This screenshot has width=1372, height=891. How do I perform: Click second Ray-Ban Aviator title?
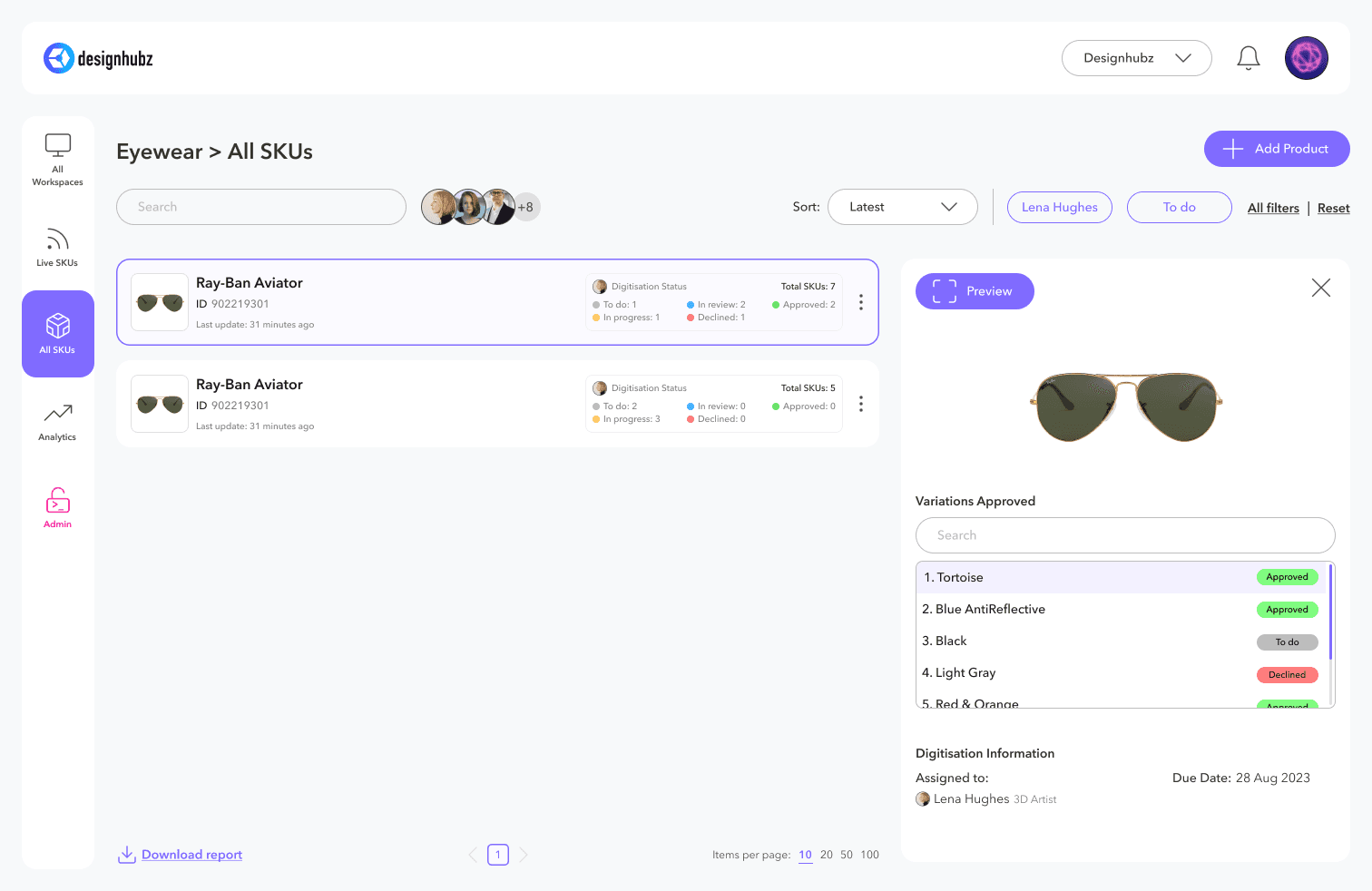tap(250, 385)
